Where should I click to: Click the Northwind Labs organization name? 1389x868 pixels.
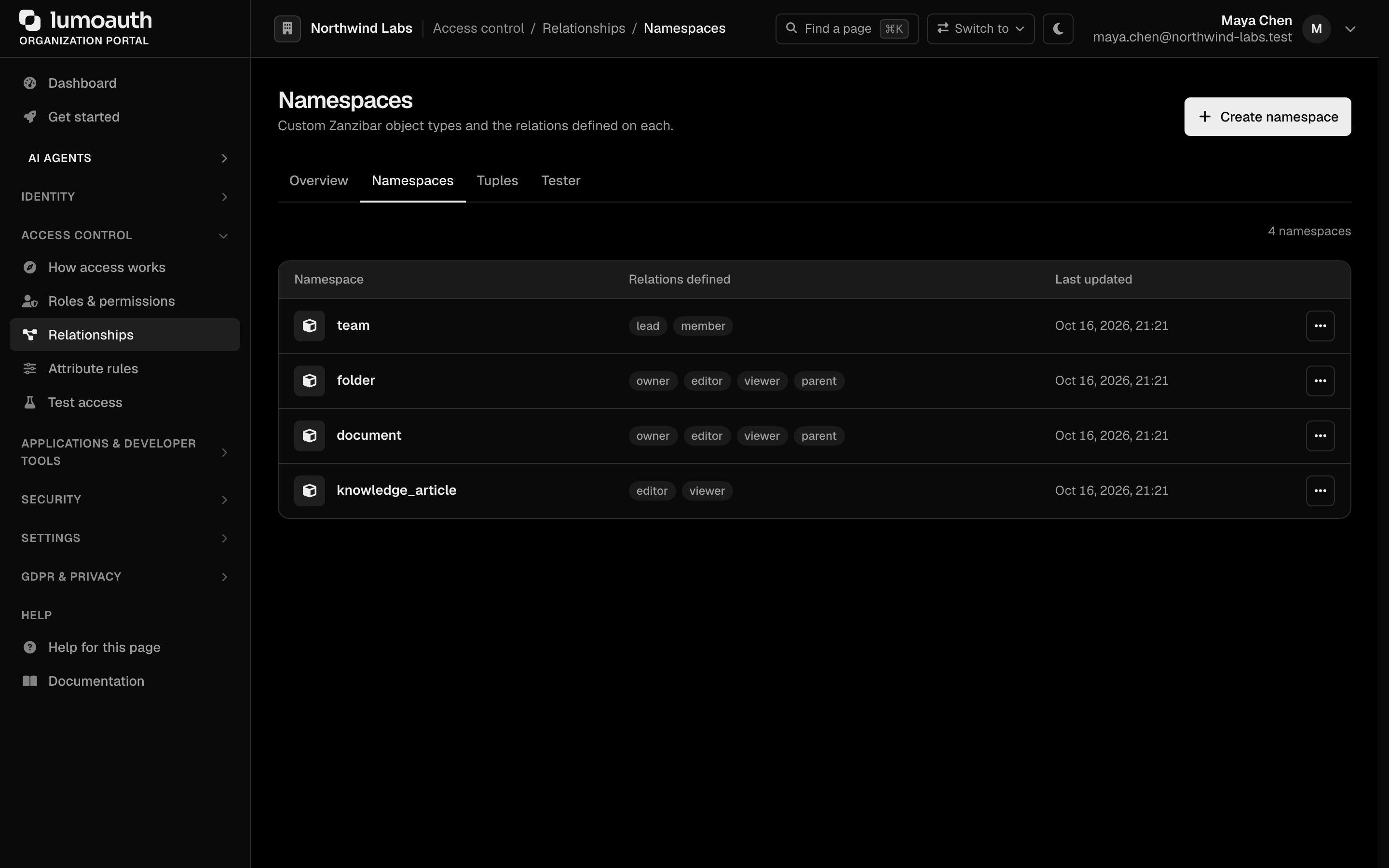[x=361, y=28]
